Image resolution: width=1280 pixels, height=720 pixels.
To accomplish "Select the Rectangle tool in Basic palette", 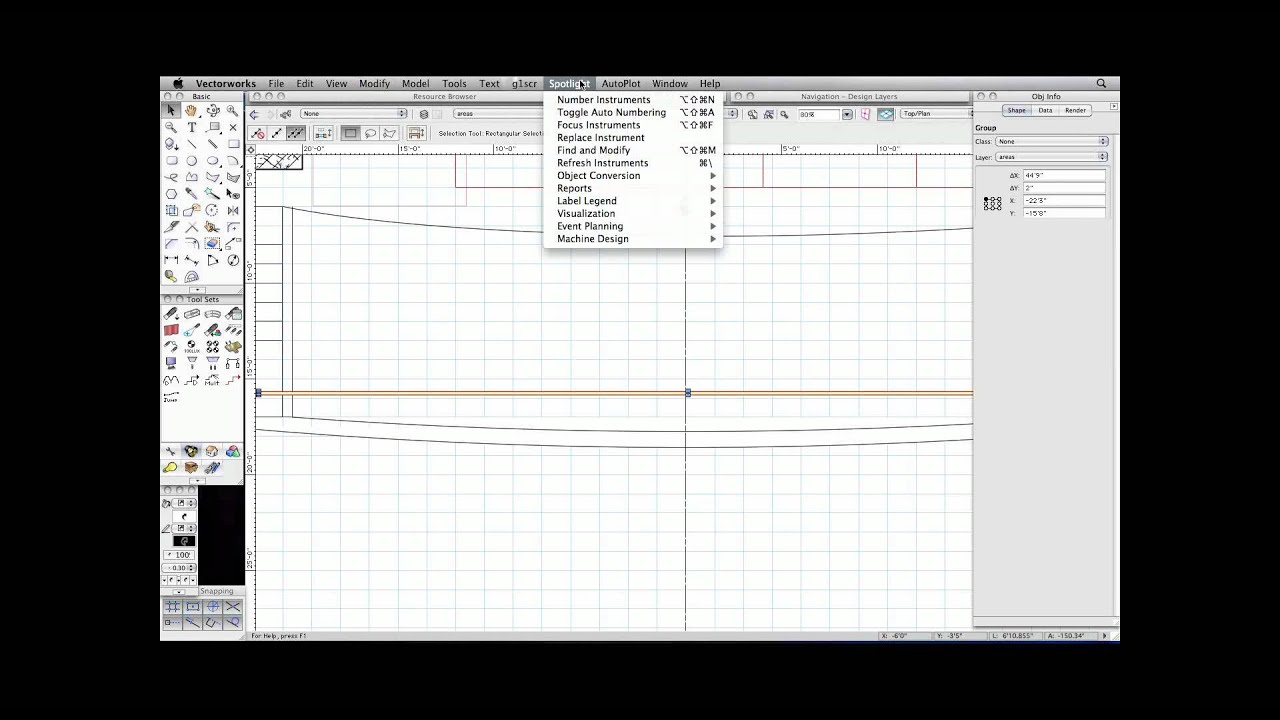I will (x=233, y=144).
